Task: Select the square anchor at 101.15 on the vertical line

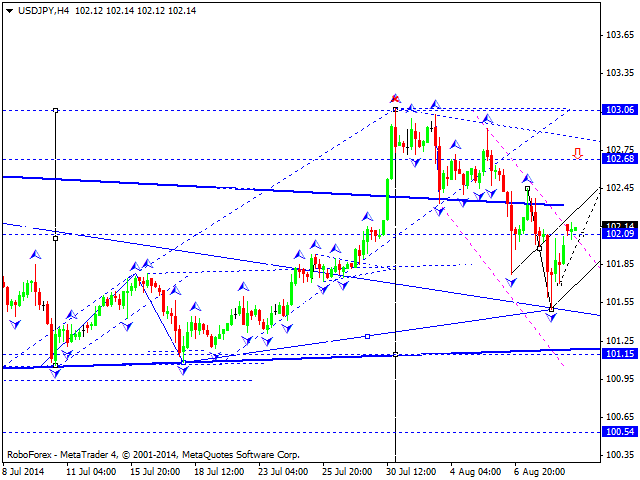Action: click(395, 354)
